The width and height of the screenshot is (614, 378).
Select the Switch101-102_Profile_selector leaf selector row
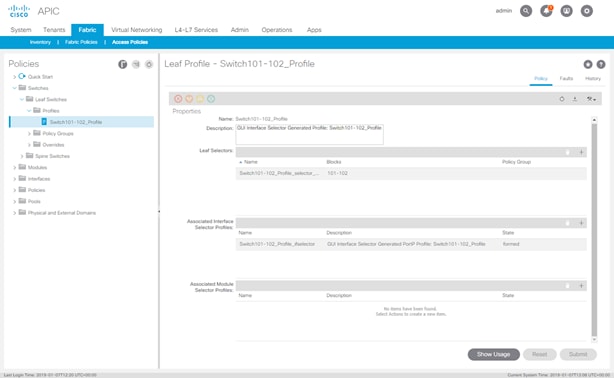[411, 173]
